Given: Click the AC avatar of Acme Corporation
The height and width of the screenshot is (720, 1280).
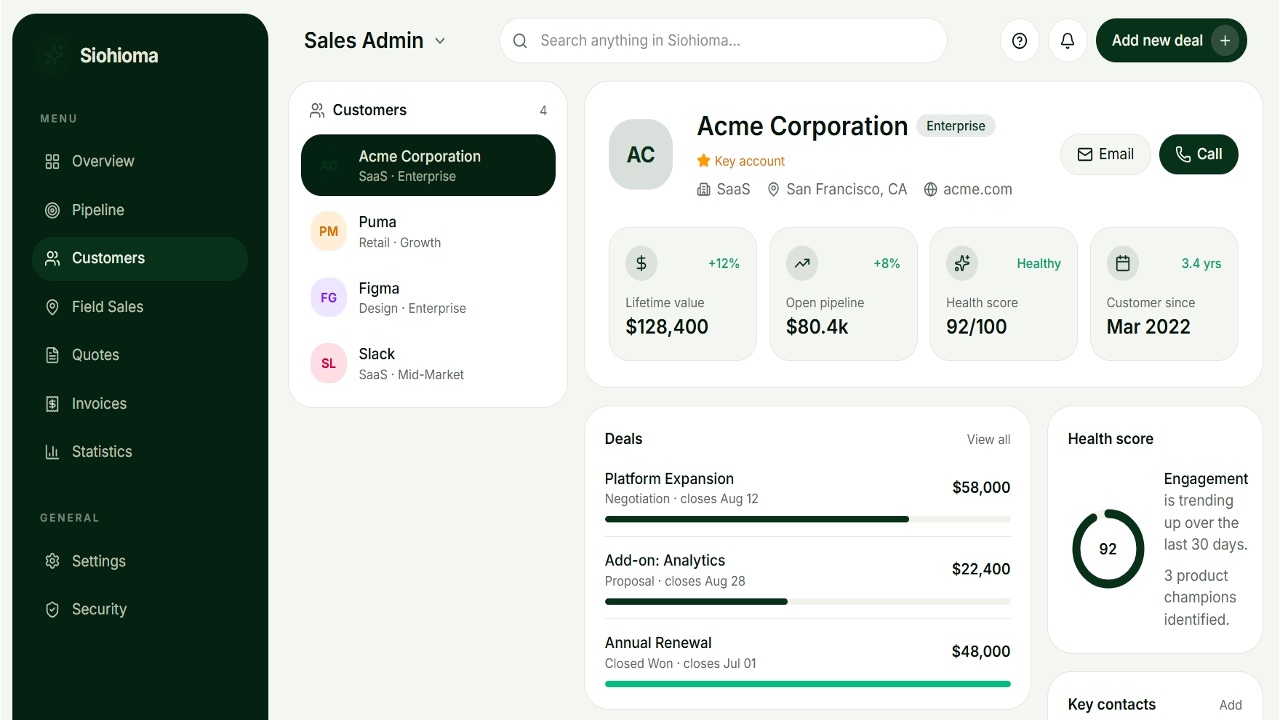Looking at the screenshot, I should click(641, 154).
